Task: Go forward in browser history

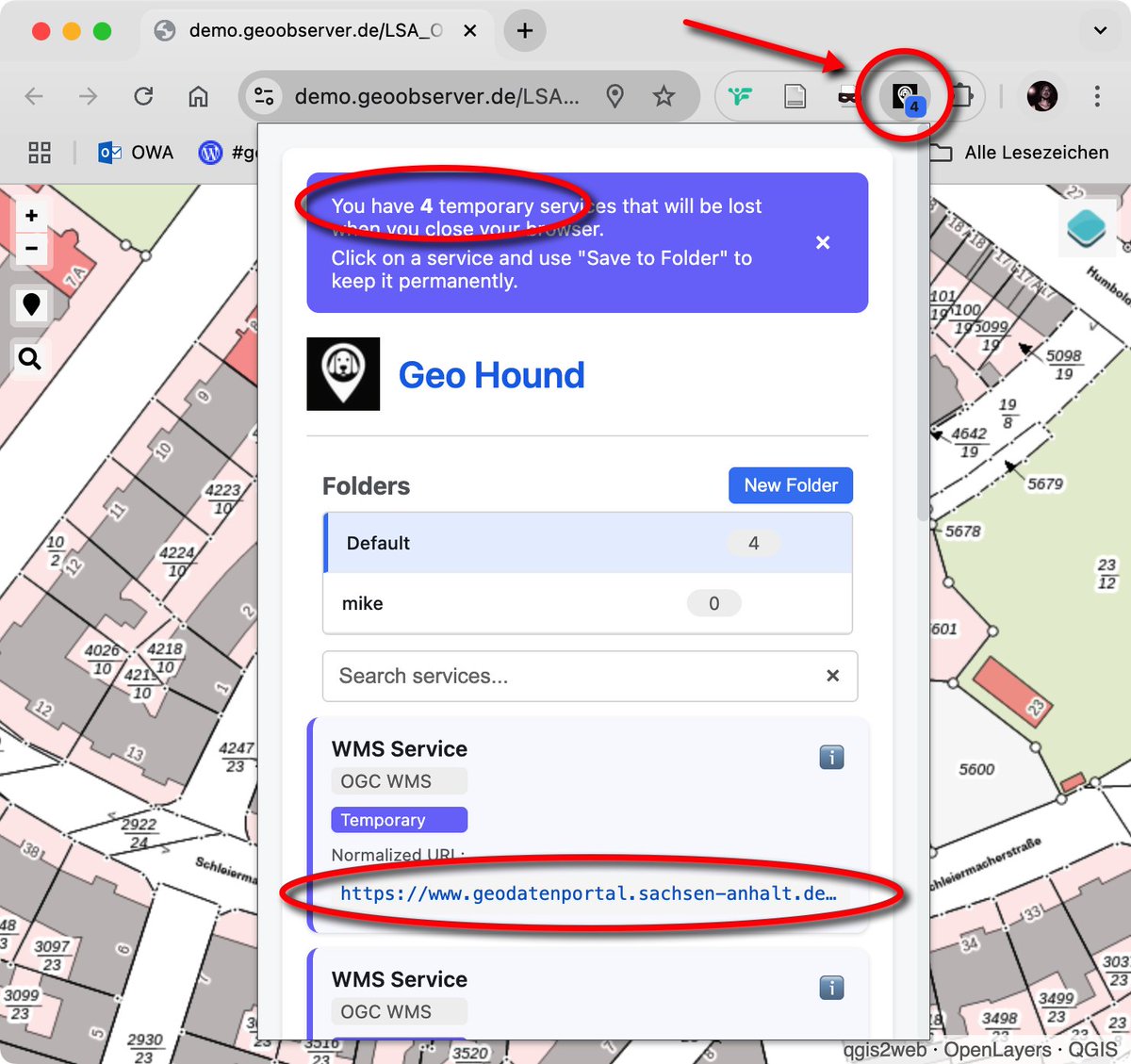Action: click(89, 96)
